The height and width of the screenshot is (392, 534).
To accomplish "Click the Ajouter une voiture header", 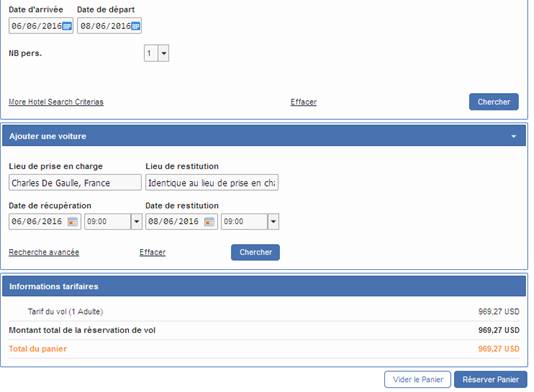I will (264, 136).
